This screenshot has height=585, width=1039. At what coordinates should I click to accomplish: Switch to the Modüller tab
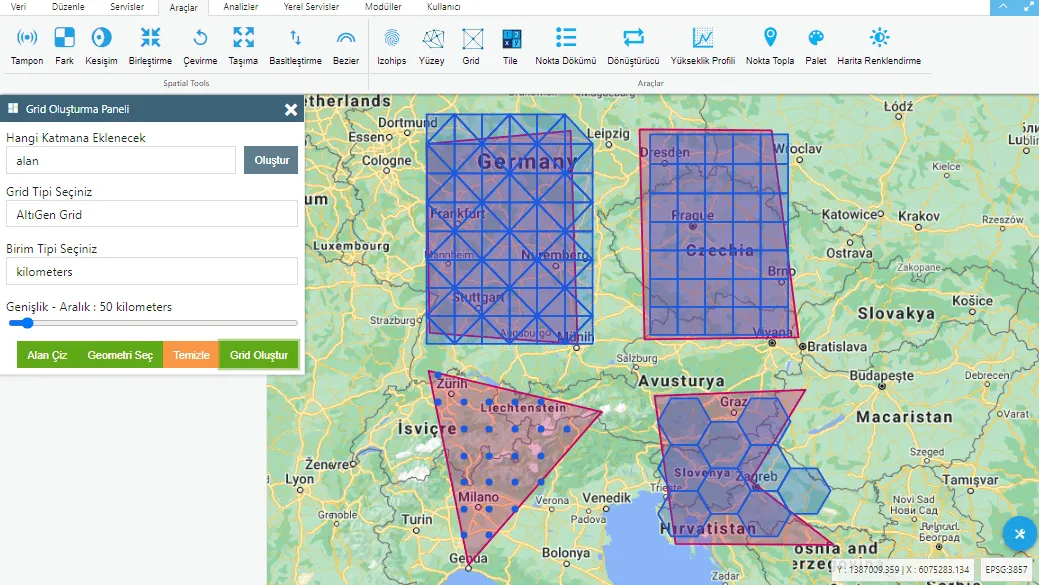pos(383,7)
